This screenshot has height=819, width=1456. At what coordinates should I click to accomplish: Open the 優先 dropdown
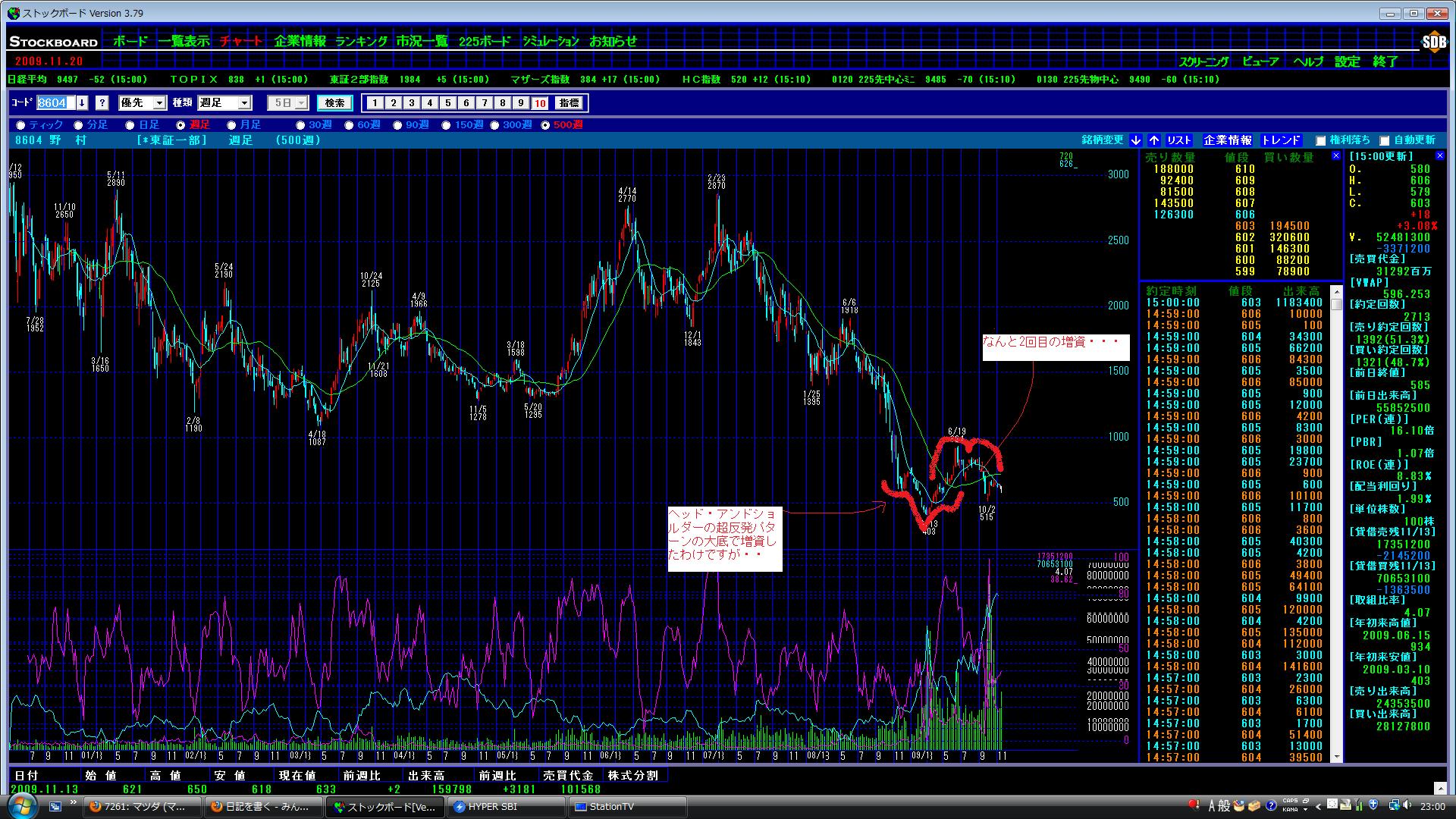tap(159, 103)
